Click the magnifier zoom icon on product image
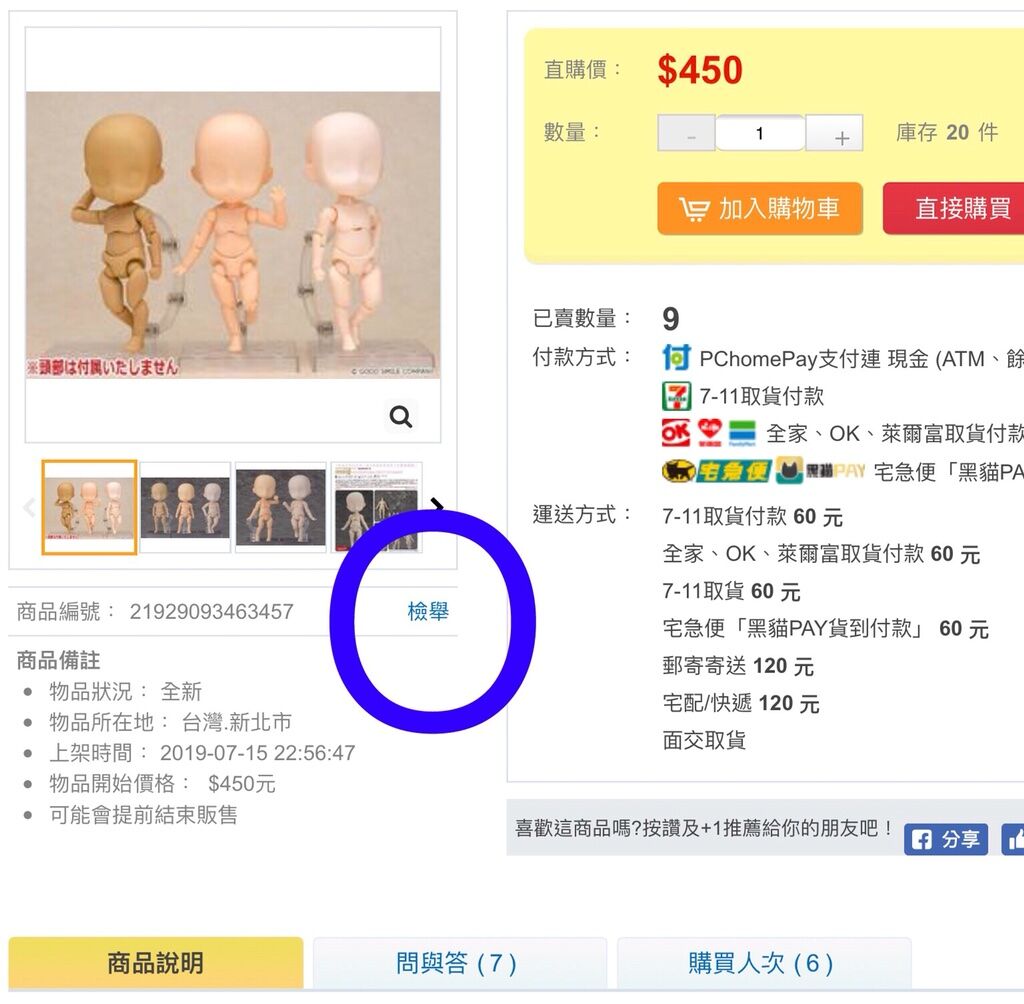The image size is (1024, 1004). [x=400, y=416]
